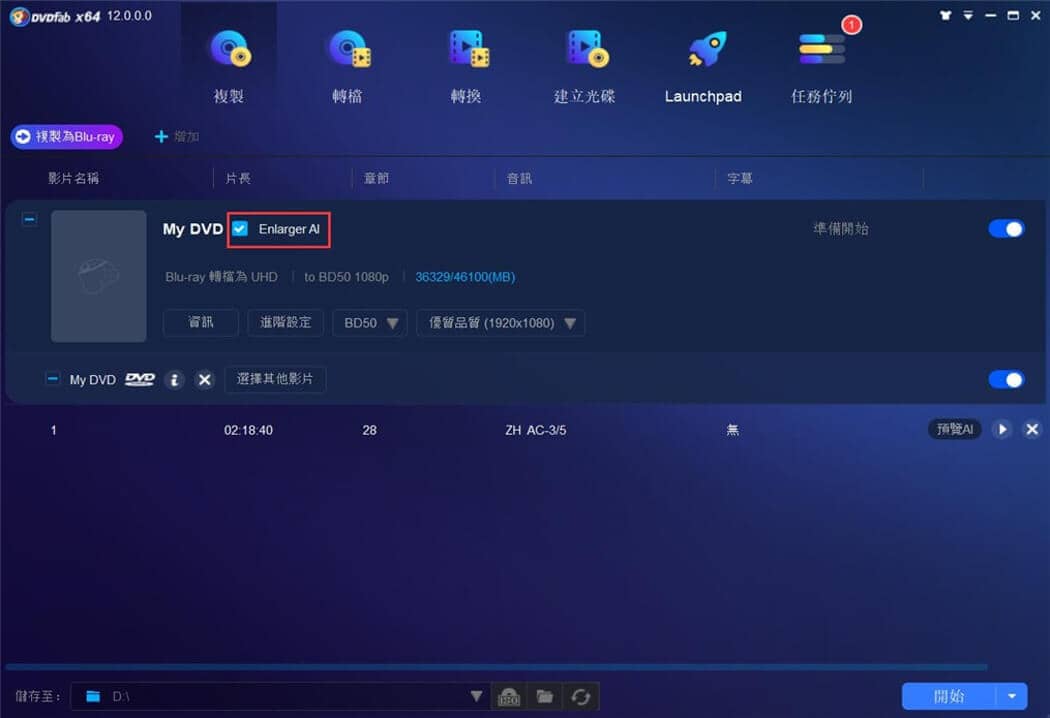Screen dimensions: 1050x718
Task: Click the 開始 start button
Action: (949, 697)
